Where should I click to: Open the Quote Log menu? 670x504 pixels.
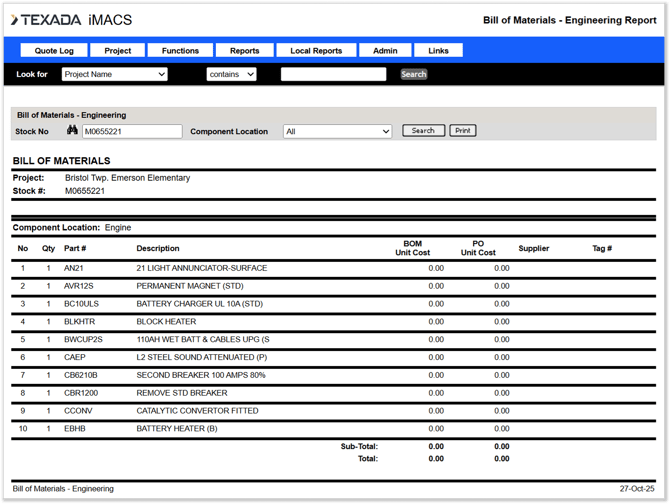[54, 50]
